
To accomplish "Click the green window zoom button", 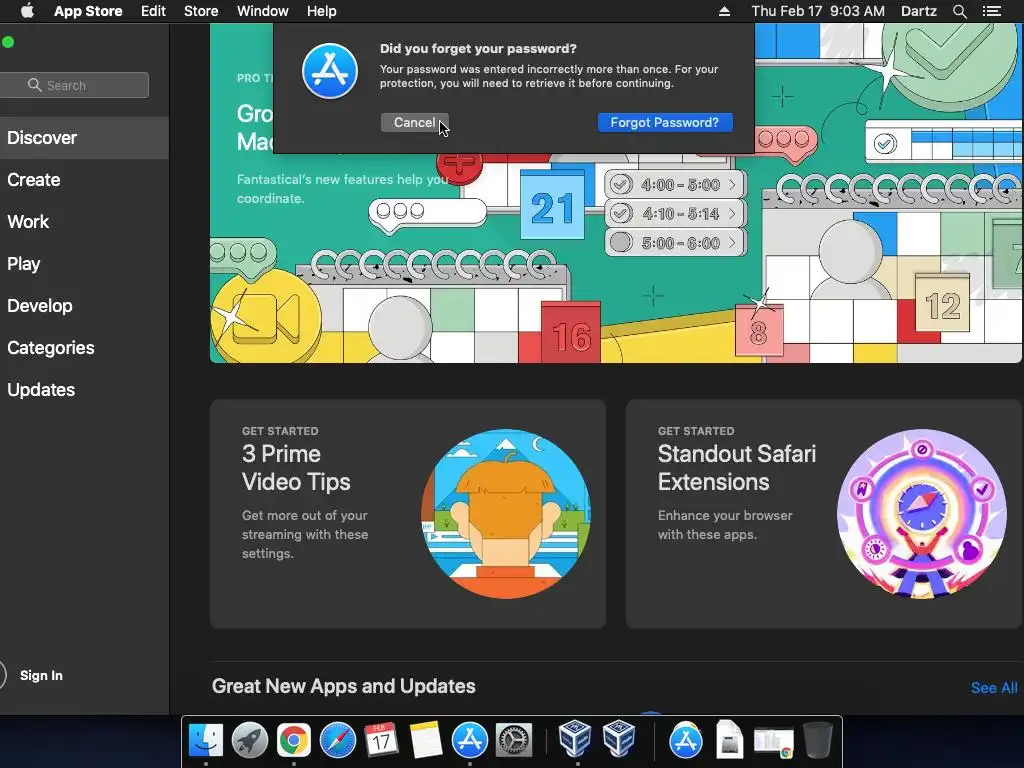I will [x=8, y=42].
